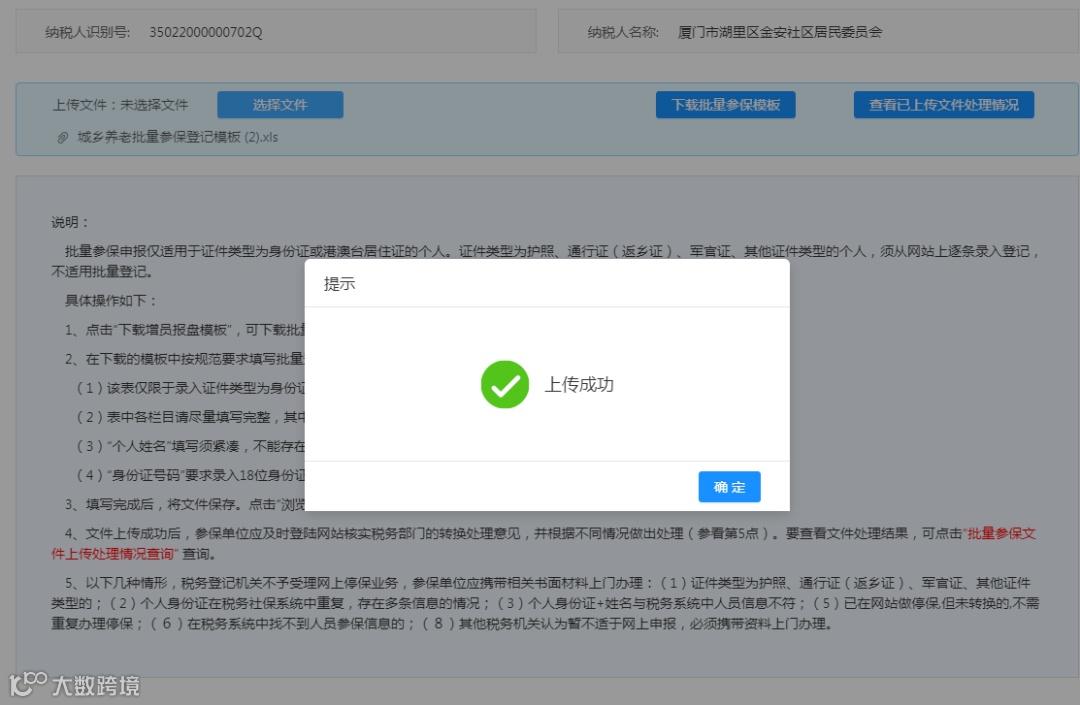
Task: Open 查看已上传文件处理情况
Action: point(944,105)
